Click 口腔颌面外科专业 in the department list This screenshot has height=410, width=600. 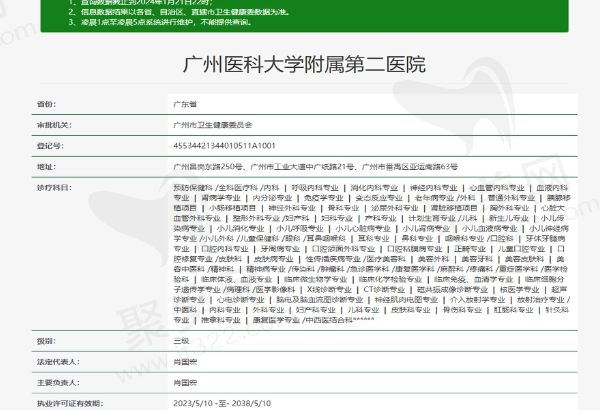pos(343,249)
